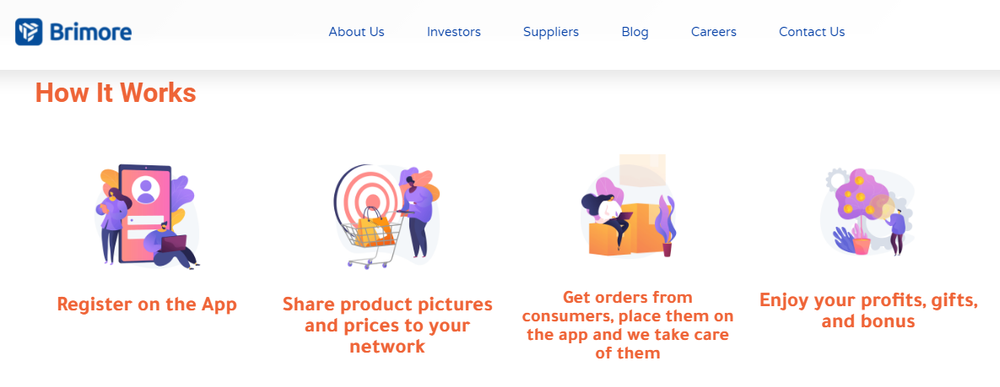Click the Brimore brand name text

pyautogui.click(x=90, y=32)
